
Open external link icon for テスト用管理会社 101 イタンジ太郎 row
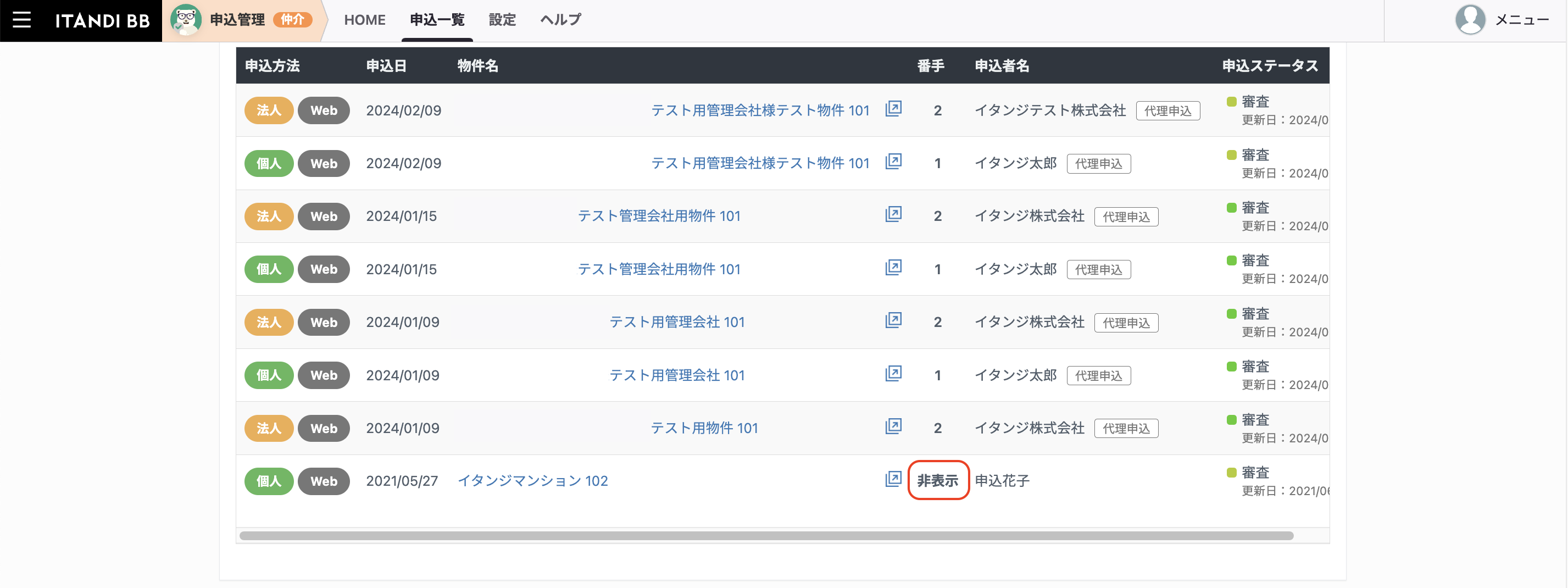[x=893, y=374]
